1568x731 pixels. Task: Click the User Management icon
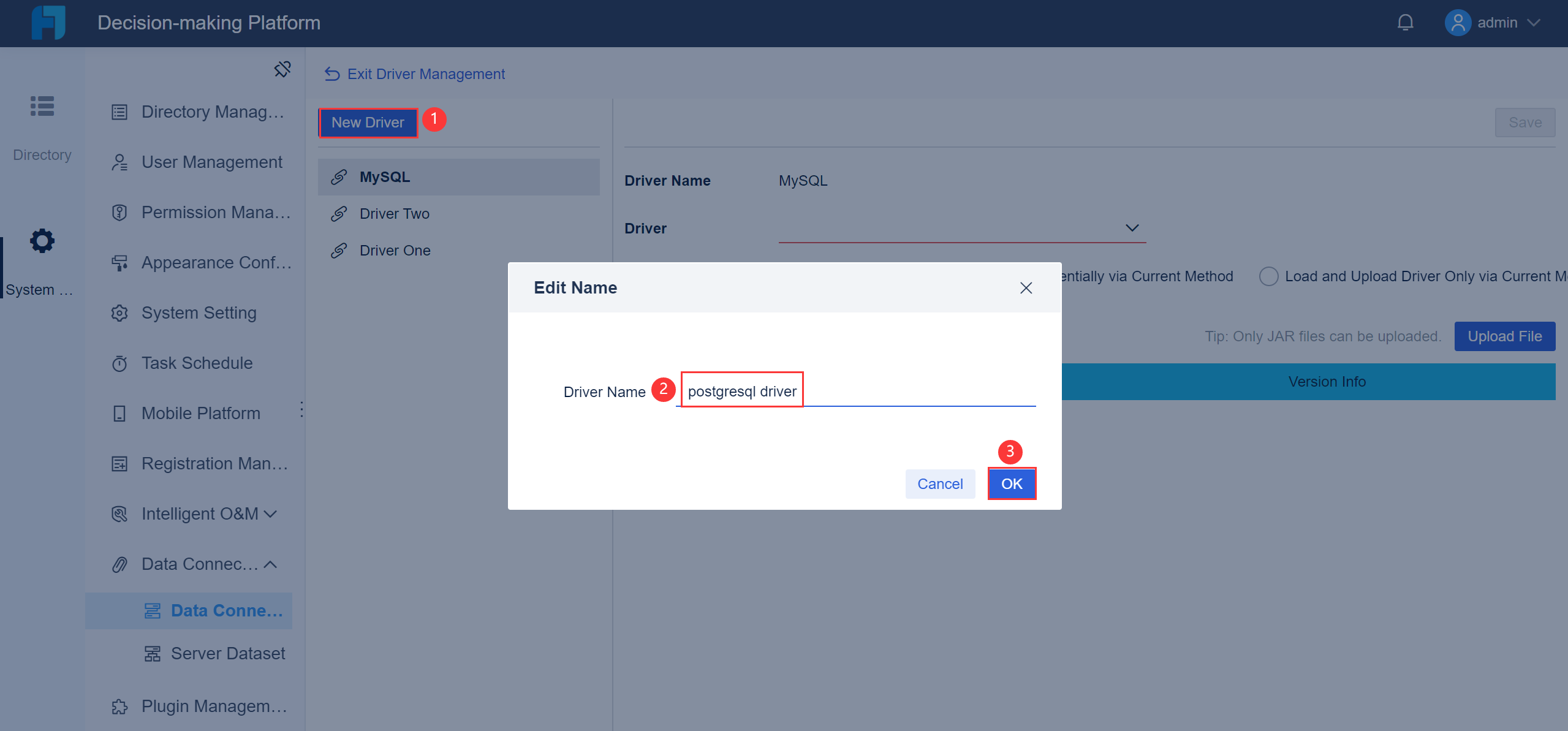119,162
